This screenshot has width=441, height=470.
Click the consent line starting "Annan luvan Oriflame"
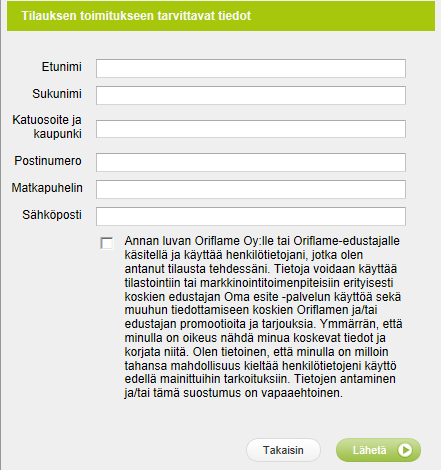(x=262, y=241)
